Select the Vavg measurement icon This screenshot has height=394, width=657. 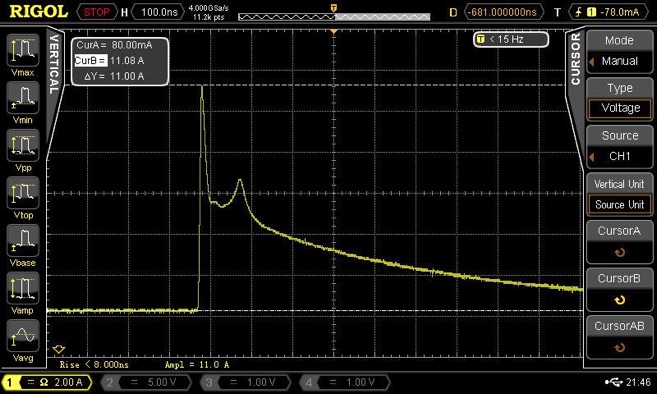coord(23,336)
